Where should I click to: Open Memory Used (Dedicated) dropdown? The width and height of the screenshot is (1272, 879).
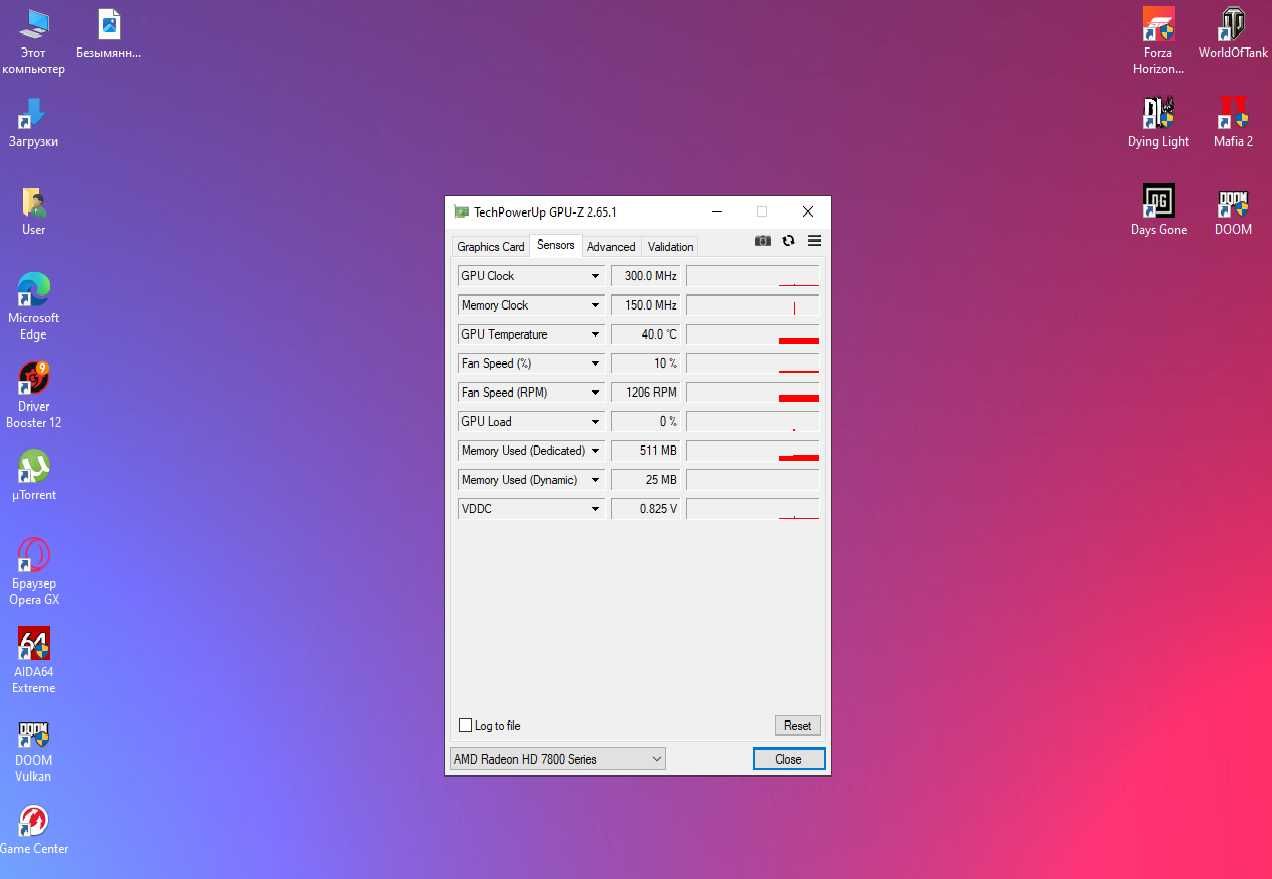tap(595, 450)
